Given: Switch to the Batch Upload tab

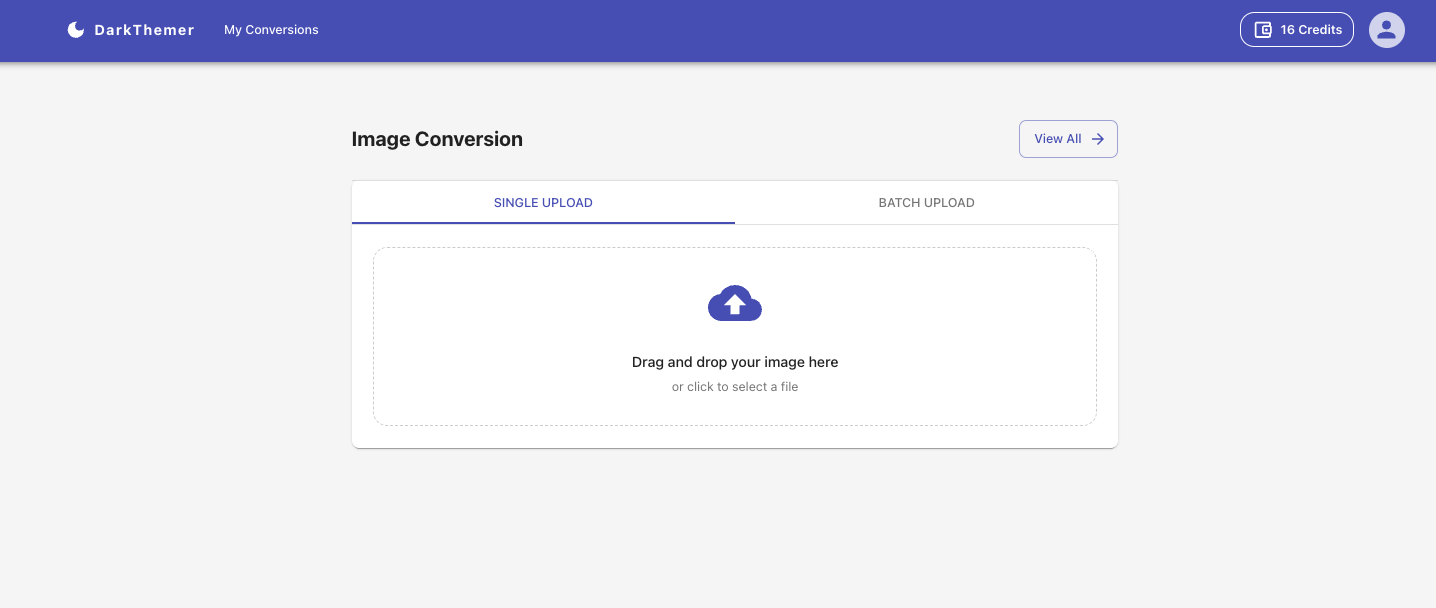Looking at the screenshot, I should (x=926, y=203).
